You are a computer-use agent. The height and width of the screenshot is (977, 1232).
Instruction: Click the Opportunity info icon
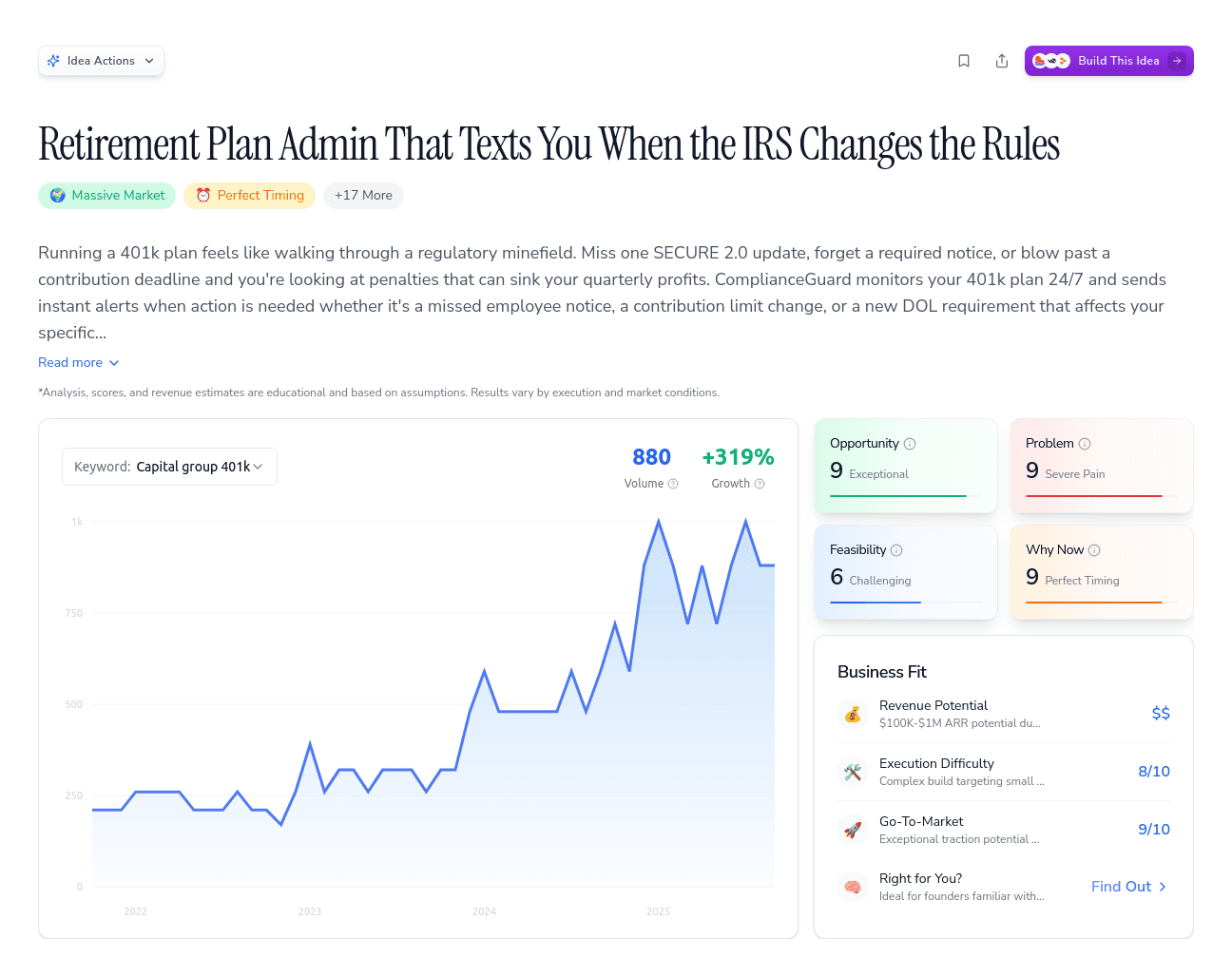coord(910,444)
